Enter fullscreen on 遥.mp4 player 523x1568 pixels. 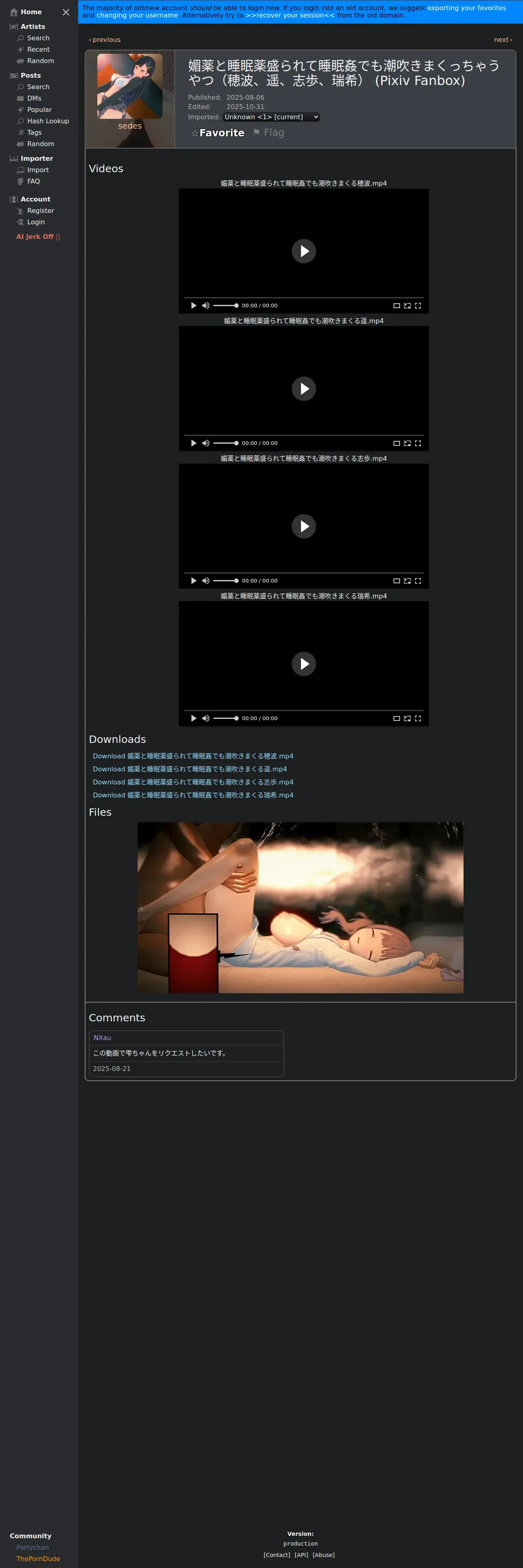point(418,443)
